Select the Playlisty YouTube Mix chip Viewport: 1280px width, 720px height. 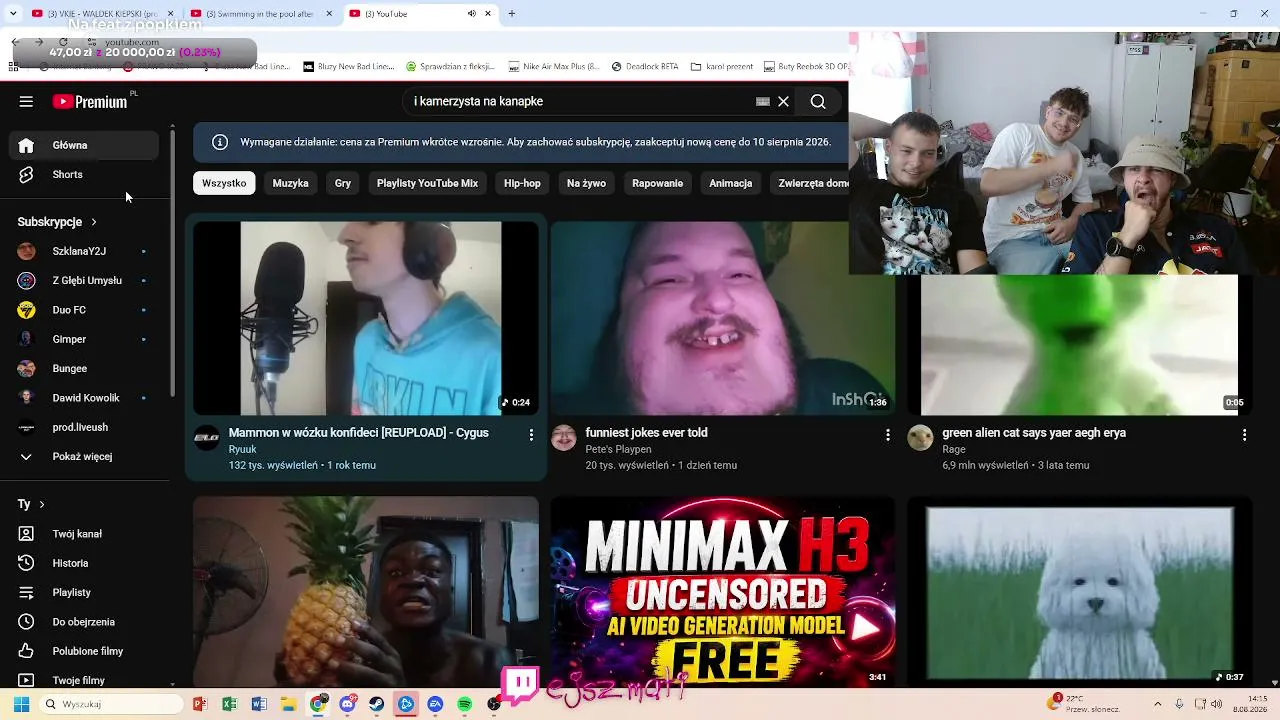click(x=427, y=183)
